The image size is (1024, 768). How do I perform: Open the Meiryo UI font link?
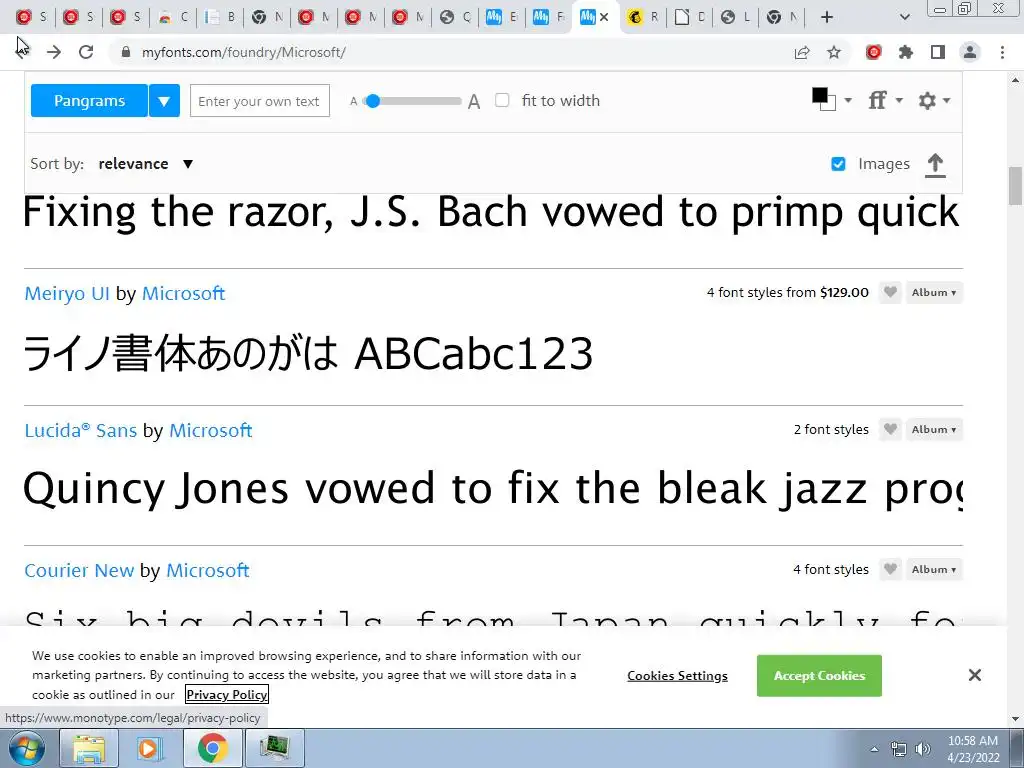point(67,294)
